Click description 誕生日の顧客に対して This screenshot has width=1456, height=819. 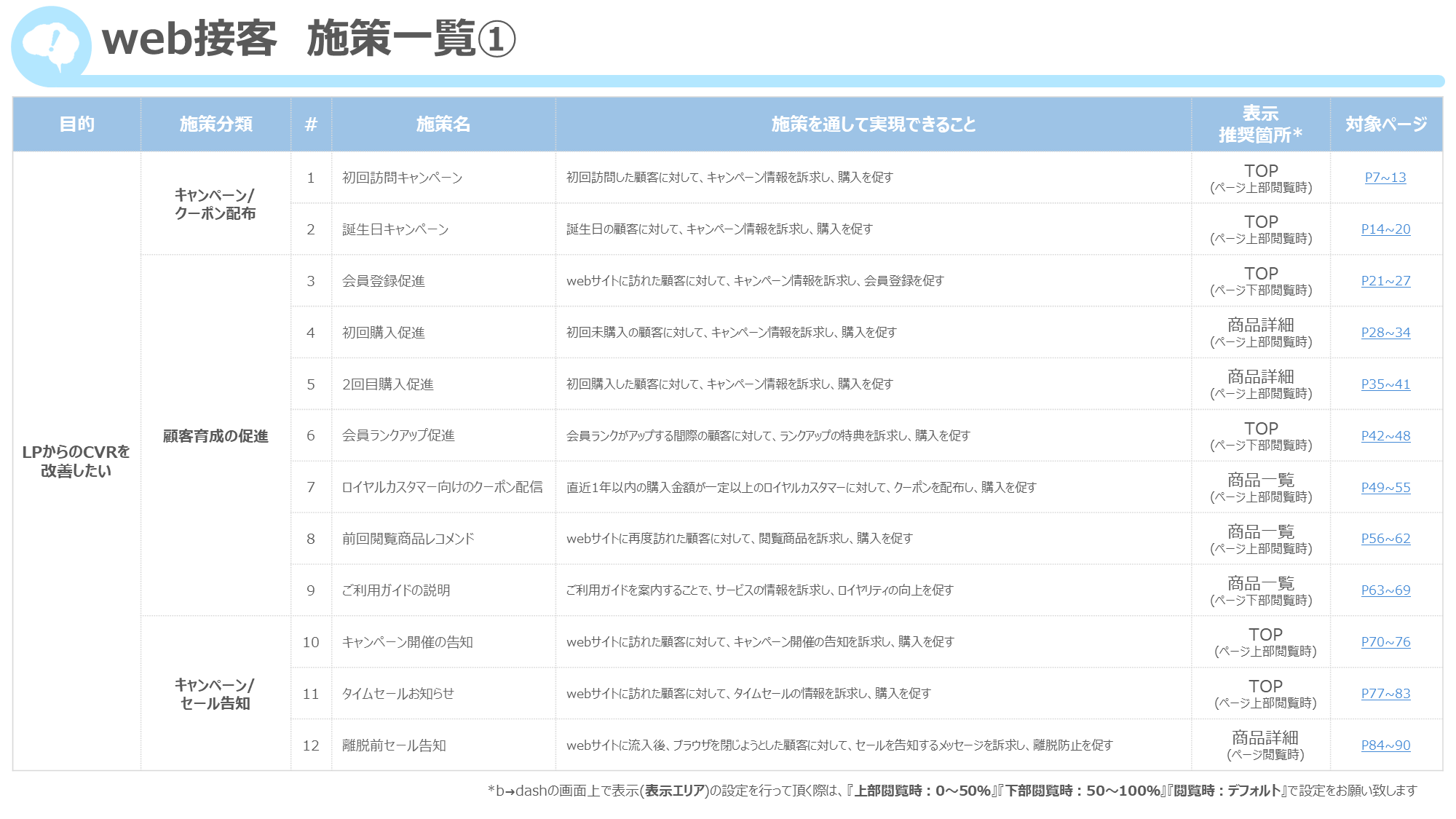[x=719, y=229]
